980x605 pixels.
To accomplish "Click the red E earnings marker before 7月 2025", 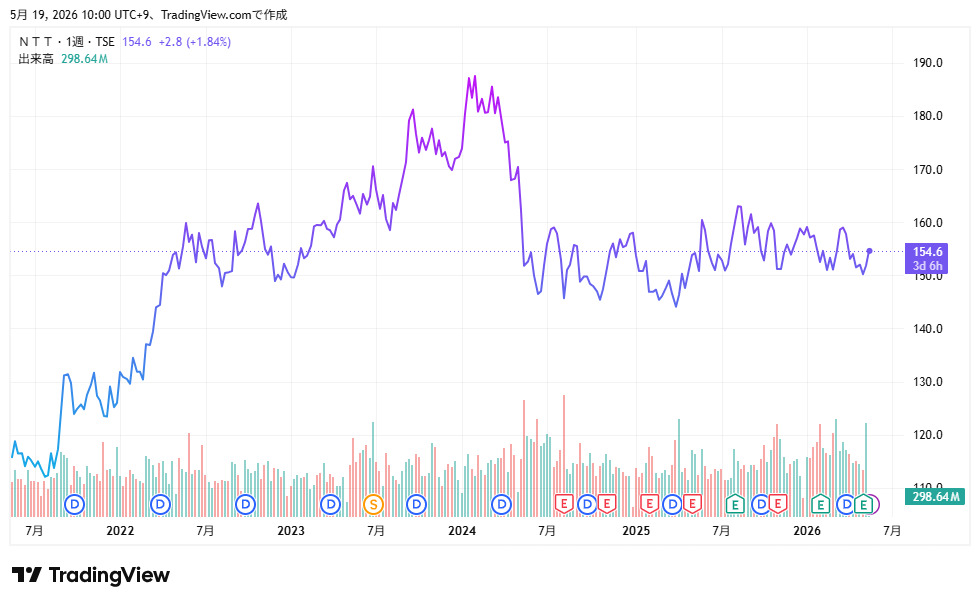I will coord(692,504).
